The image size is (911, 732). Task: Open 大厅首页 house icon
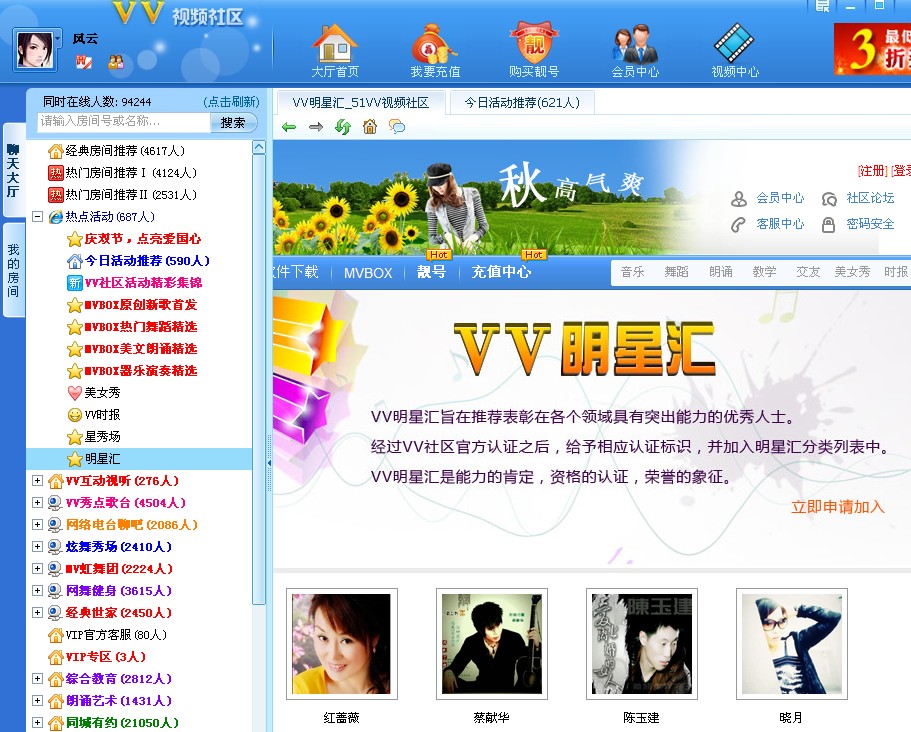tap(335, 44)
